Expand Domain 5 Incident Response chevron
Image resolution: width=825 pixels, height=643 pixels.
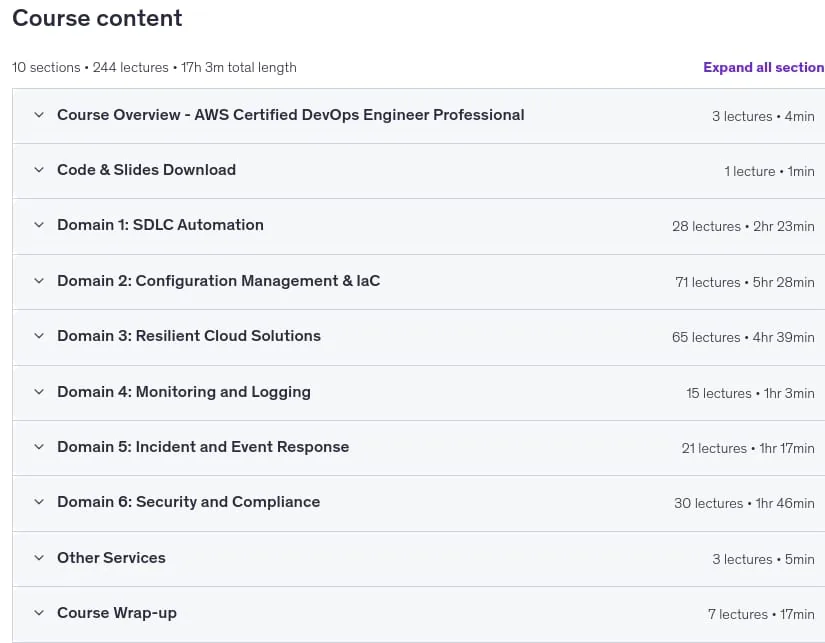[x=39, y=447]
